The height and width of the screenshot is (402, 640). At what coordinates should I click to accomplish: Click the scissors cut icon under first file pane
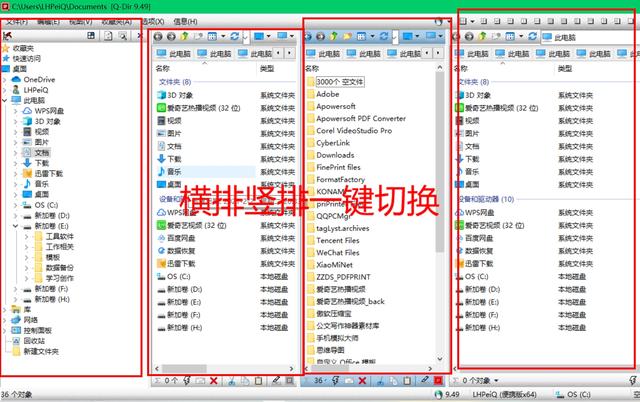231,381
